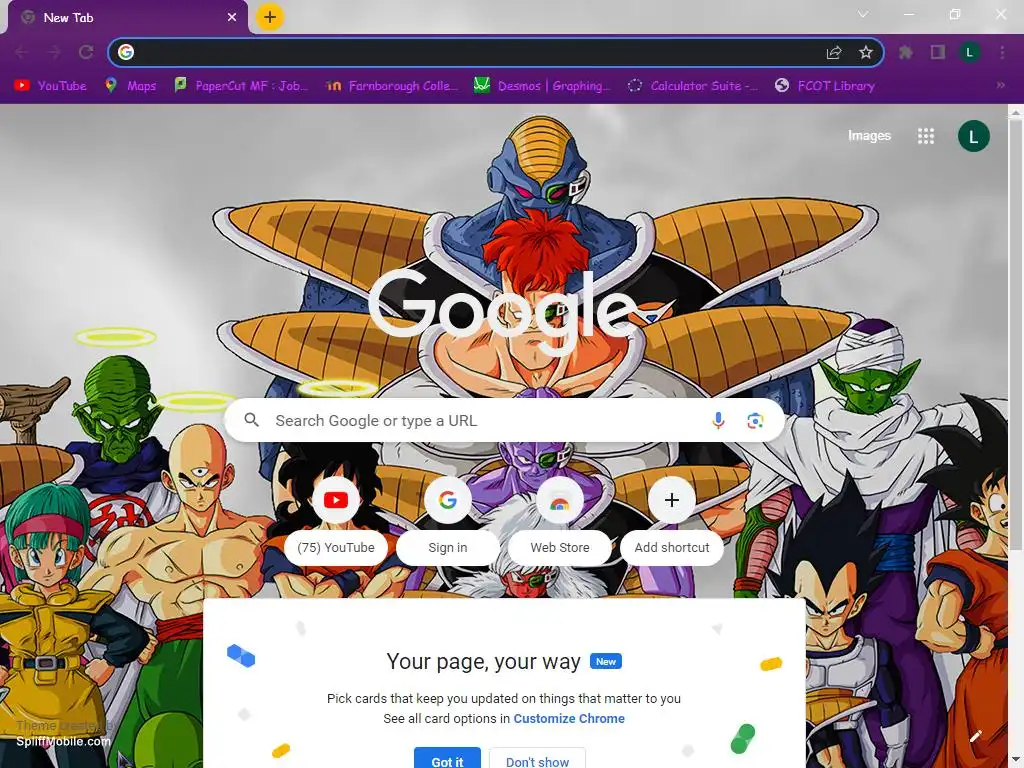1024x768 pixels.
Task: Open the (75) YouTube shortcut
Action: 336,522
